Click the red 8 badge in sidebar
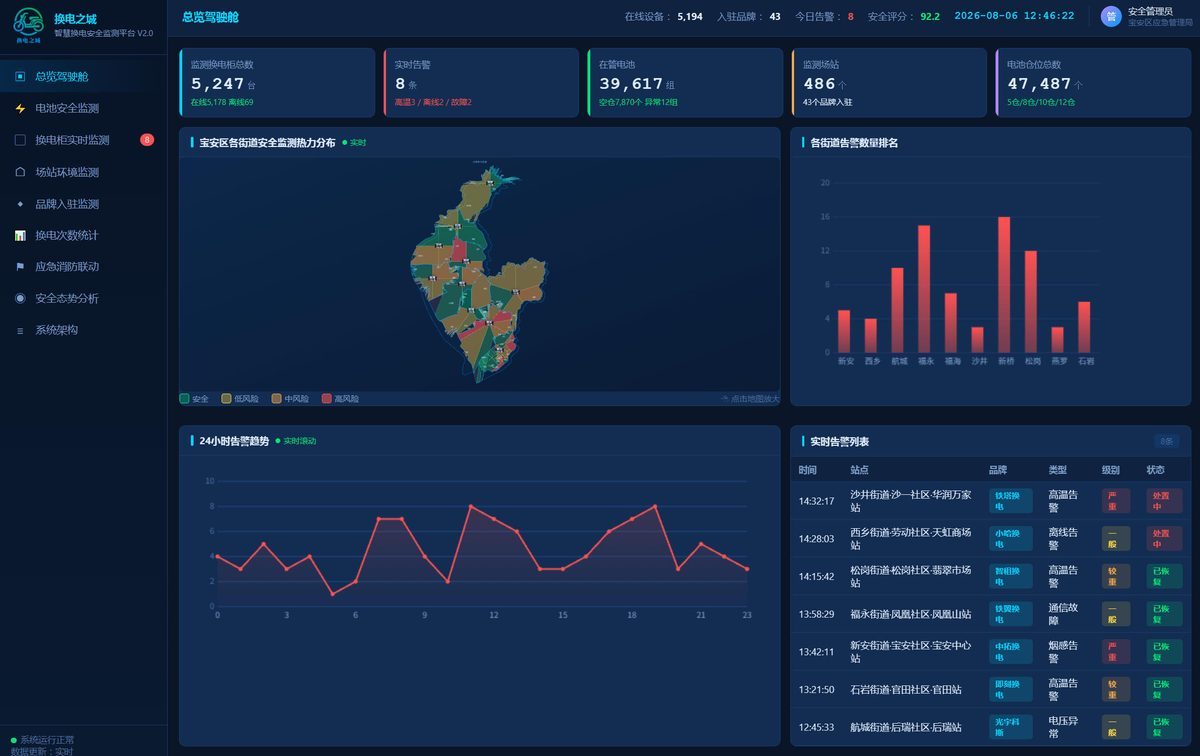The image size is (1200, 756). coord(147,140)
